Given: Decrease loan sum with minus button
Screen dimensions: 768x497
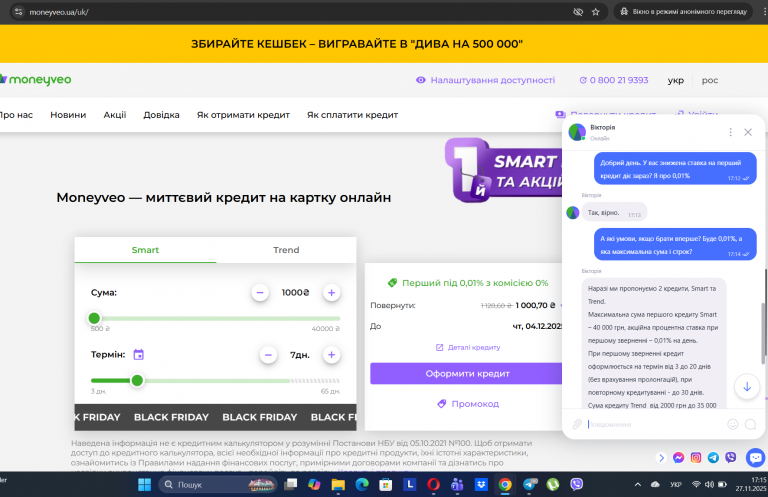Looking at the screenshot, I should (x=260, y=293).
